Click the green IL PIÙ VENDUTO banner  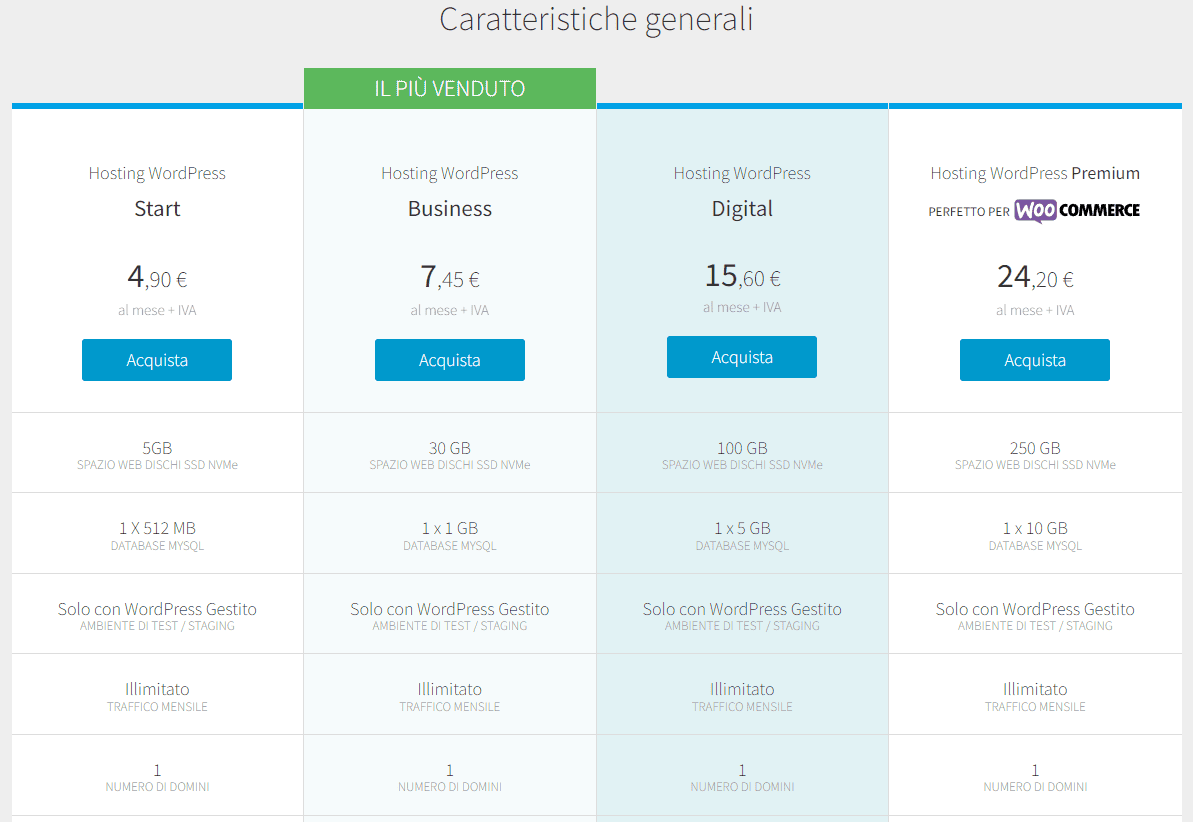(x=449, y=88)
